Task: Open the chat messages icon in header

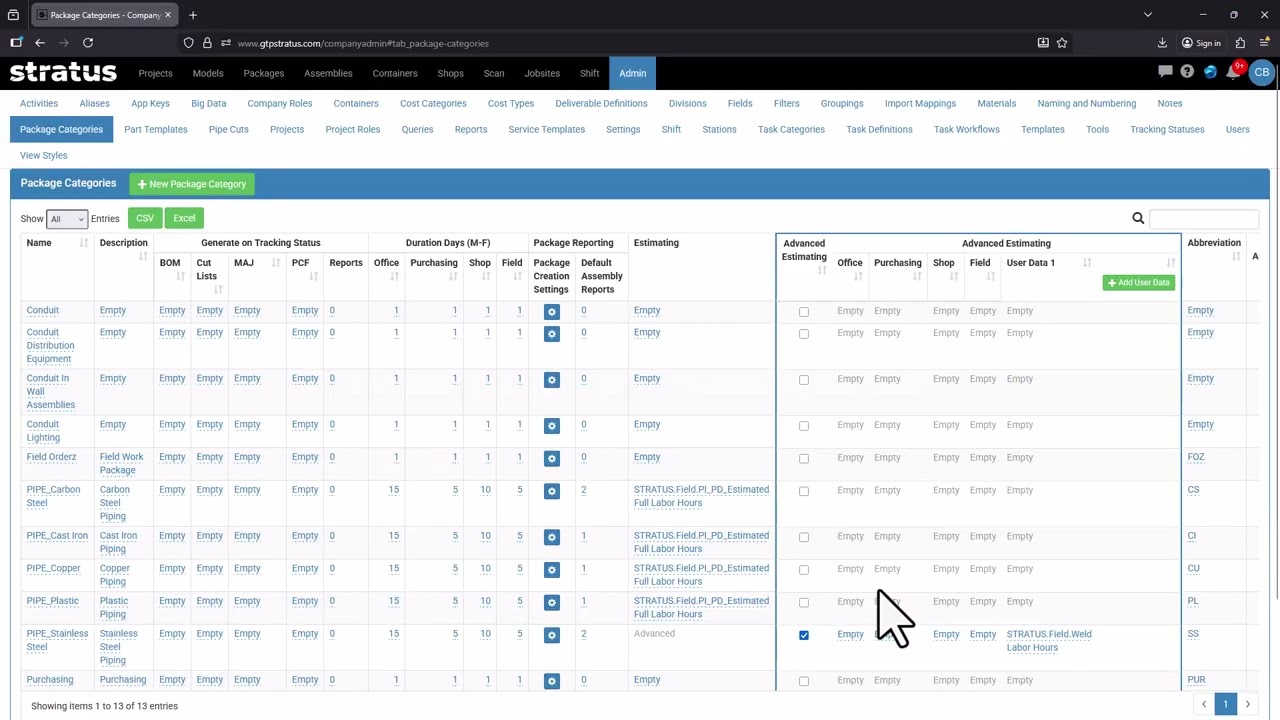Action: point(1165,72)
